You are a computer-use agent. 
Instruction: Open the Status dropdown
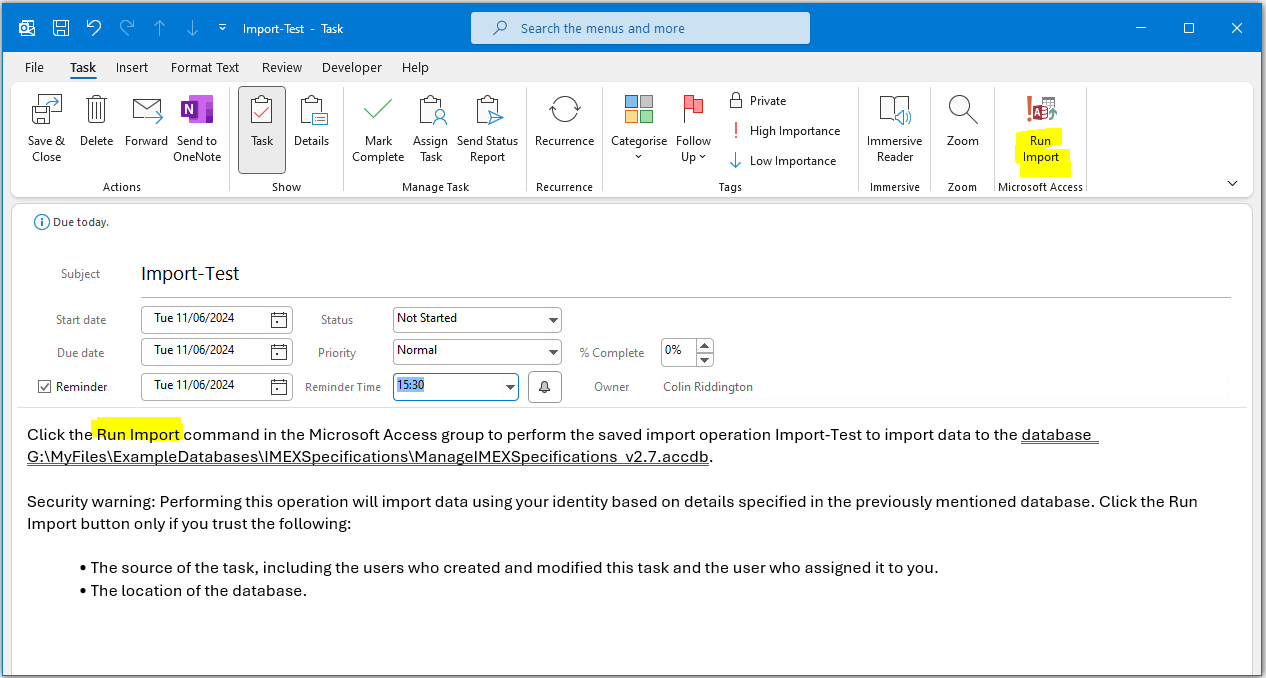tap(554, 320)
